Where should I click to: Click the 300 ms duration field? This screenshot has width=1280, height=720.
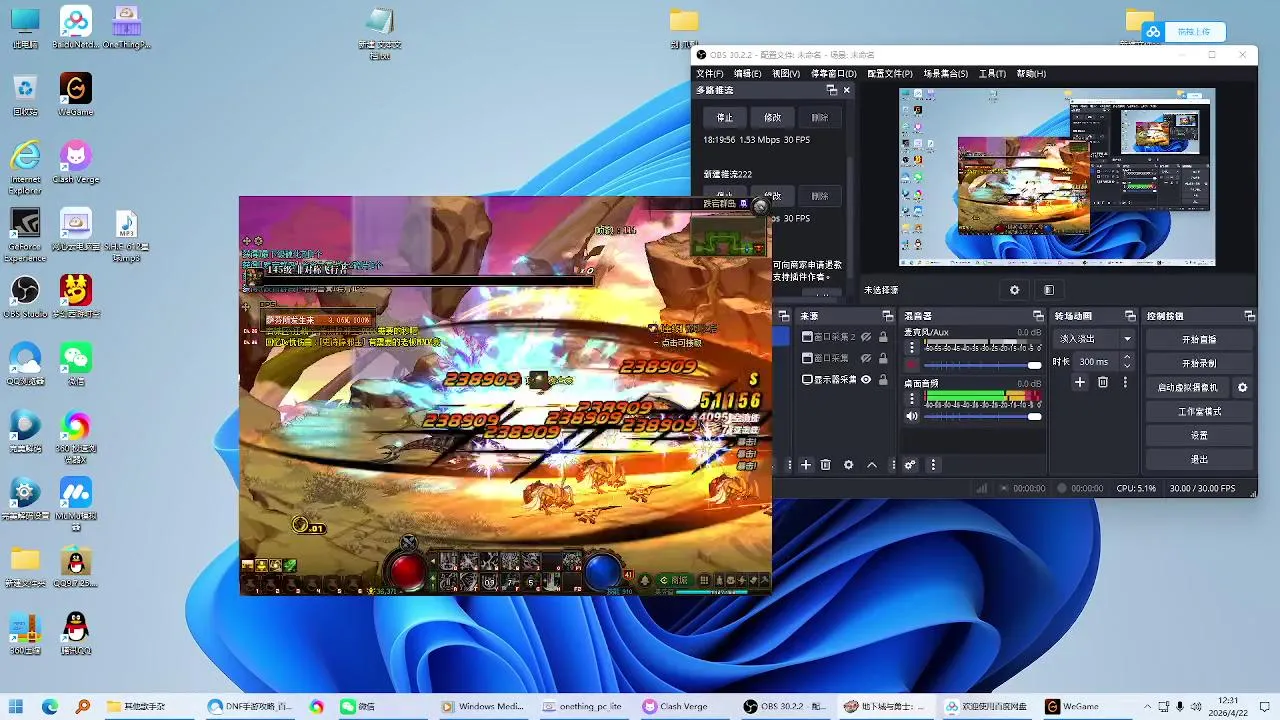[1096, 362]
